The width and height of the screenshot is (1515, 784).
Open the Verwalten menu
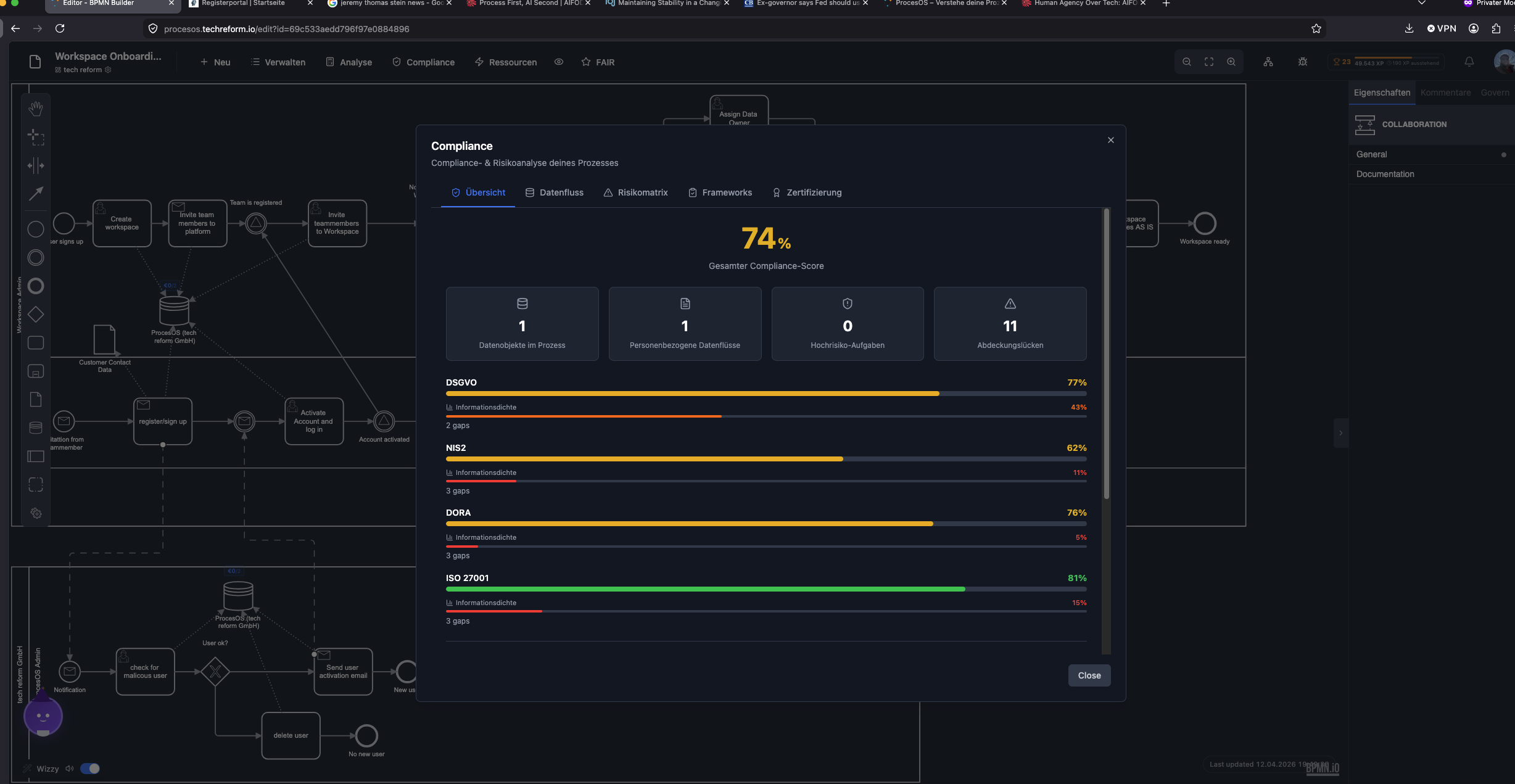click(x=278, y=62)
